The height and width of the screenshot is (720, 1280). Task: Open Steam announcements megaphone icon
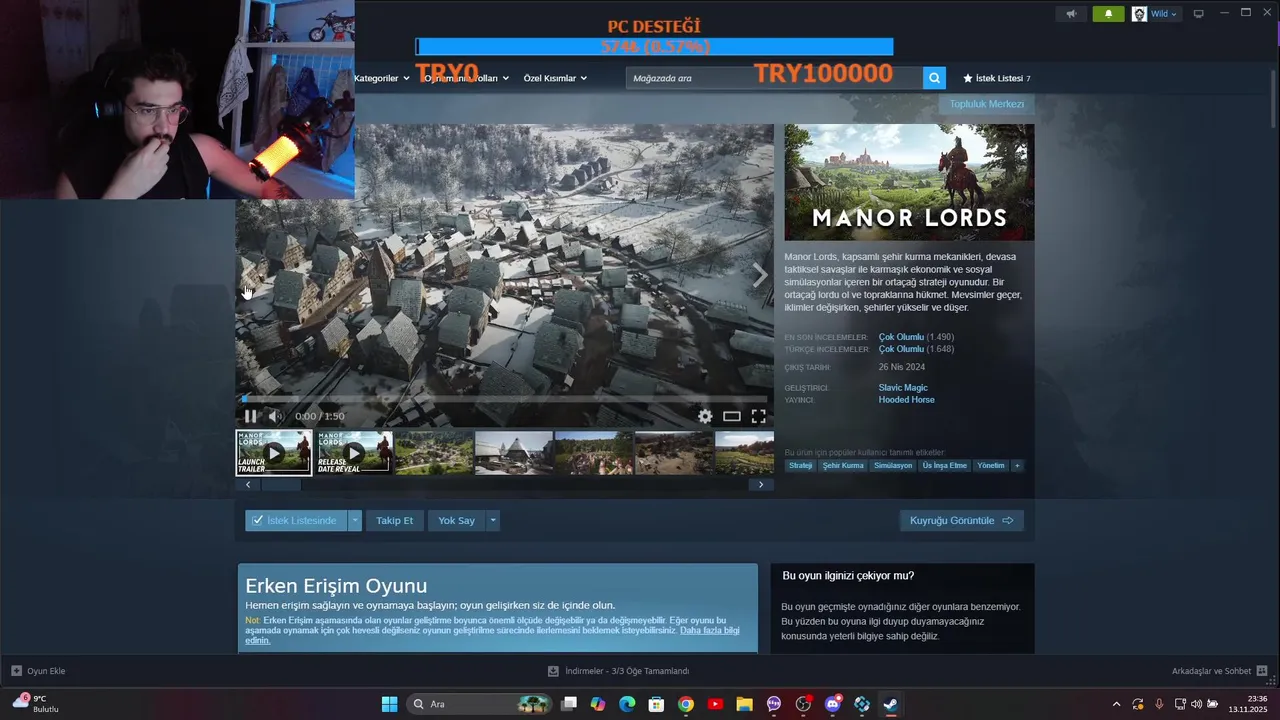coord(1071,14)
